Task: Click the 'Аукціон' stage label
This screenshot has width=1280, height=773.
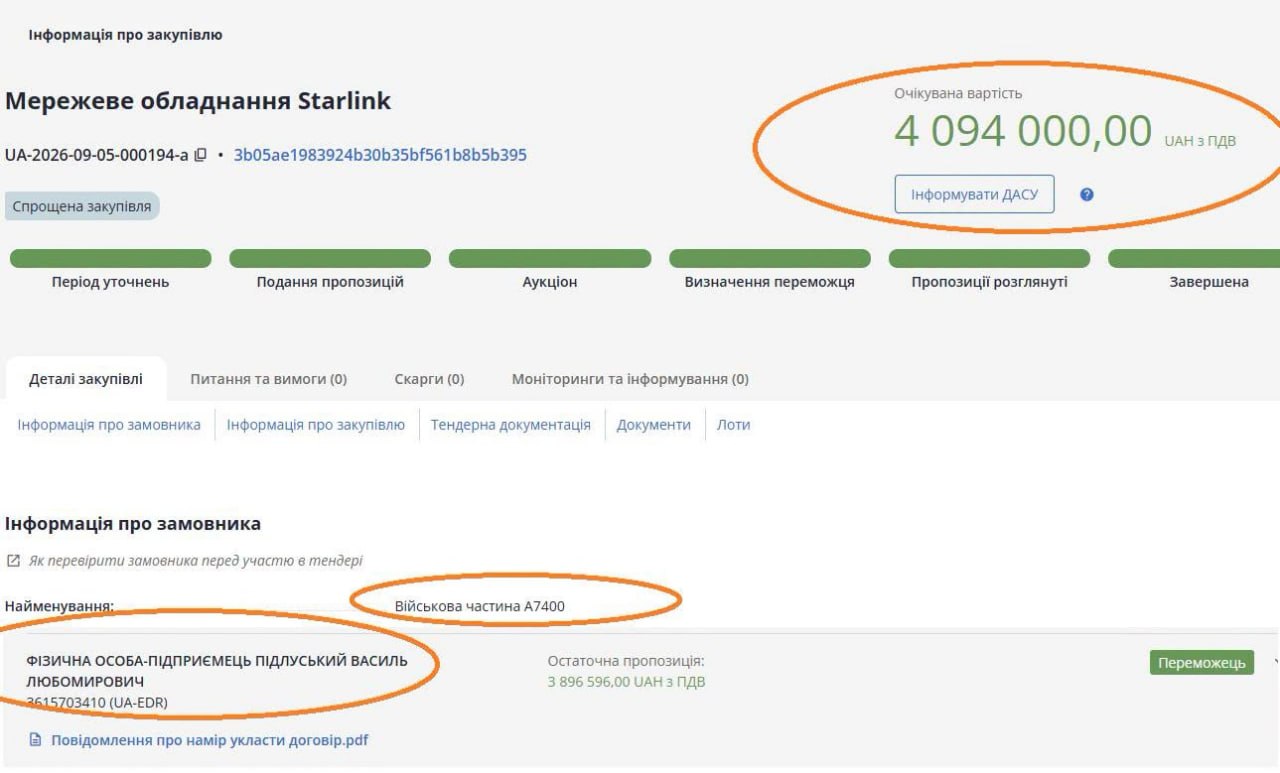Action: pos(550,282)
